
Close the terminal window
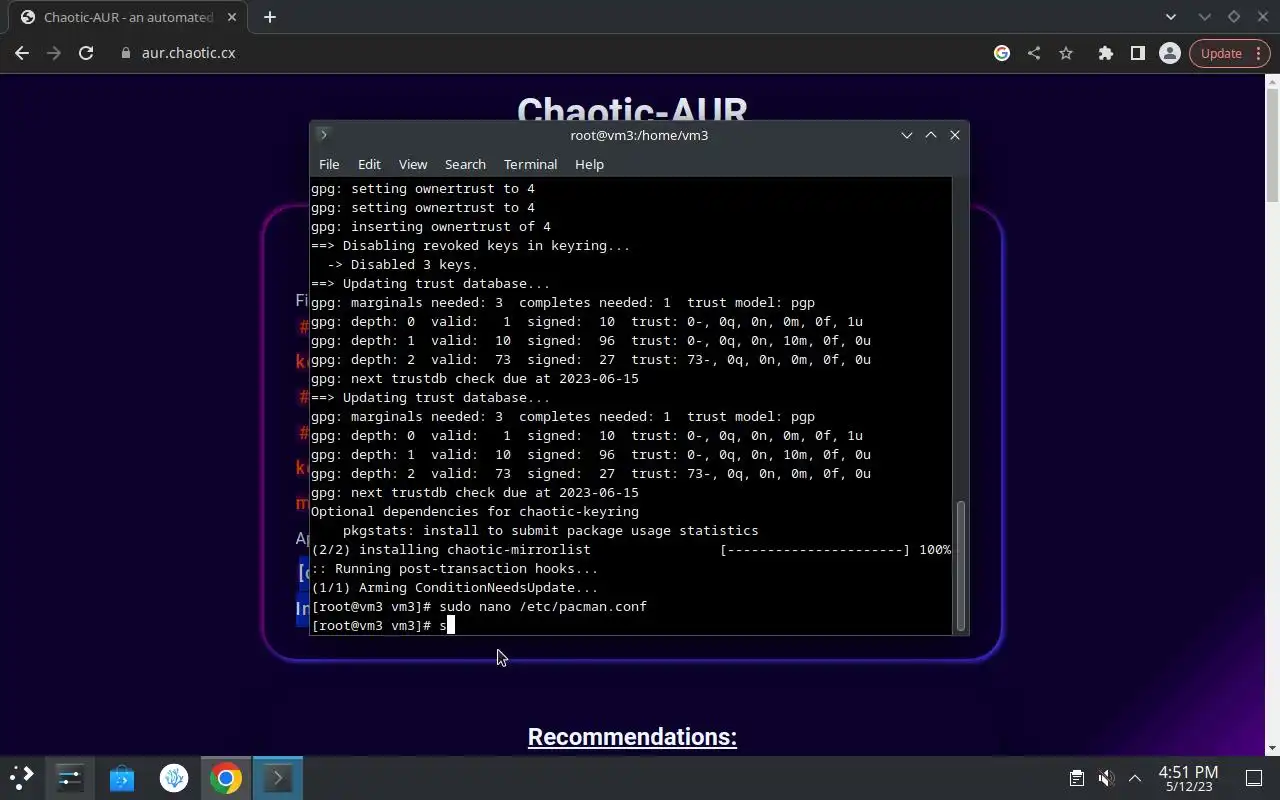(955, 135)
